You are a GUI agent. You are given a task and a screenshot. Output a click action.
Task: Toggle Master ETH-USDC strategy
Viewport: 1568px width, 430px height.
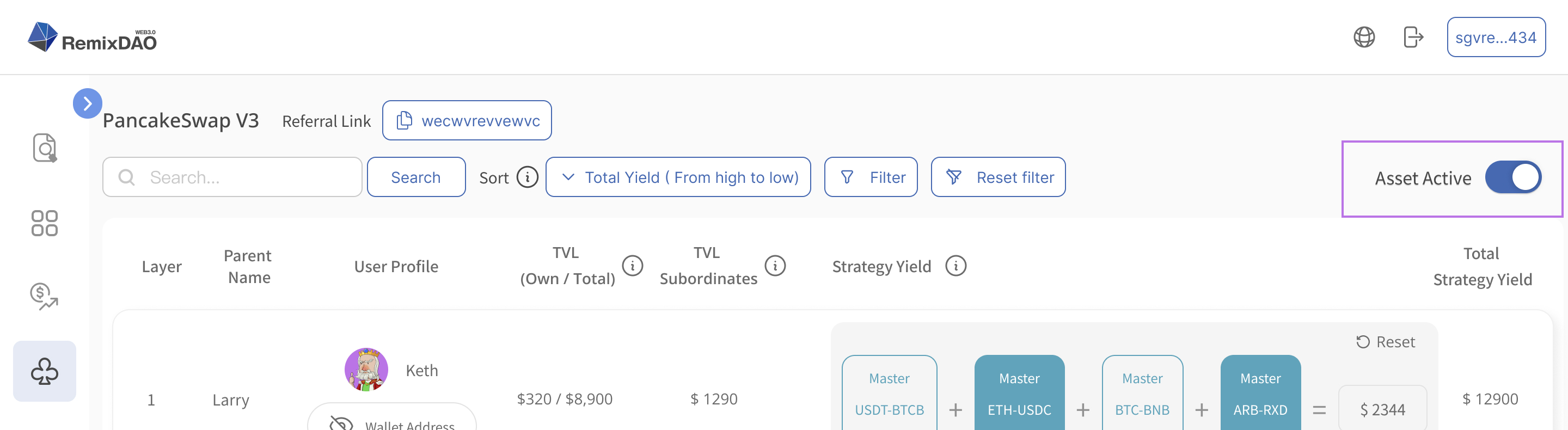click(1019, 393)
